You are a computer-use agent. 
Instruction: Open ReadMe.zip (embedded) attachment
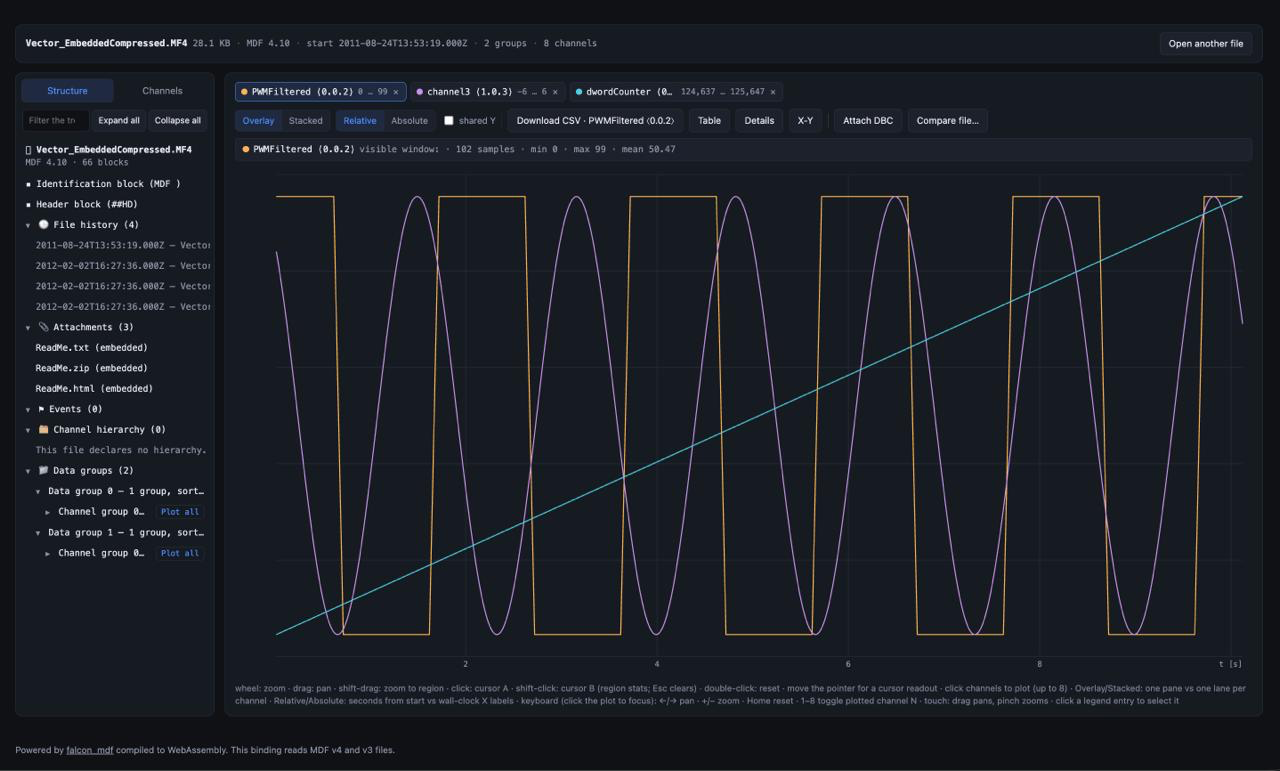pos(91,368)
